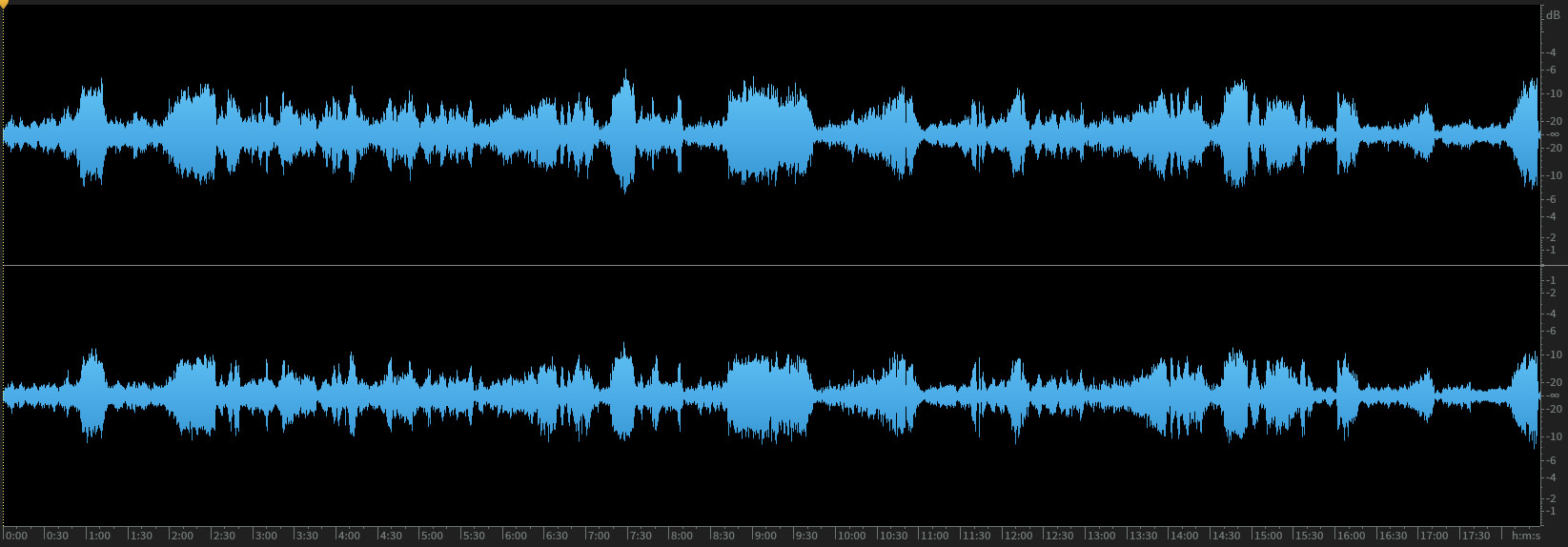Click the 15:00 mark on the time ruler
1568x547 pixels.
click(1267, 536)
